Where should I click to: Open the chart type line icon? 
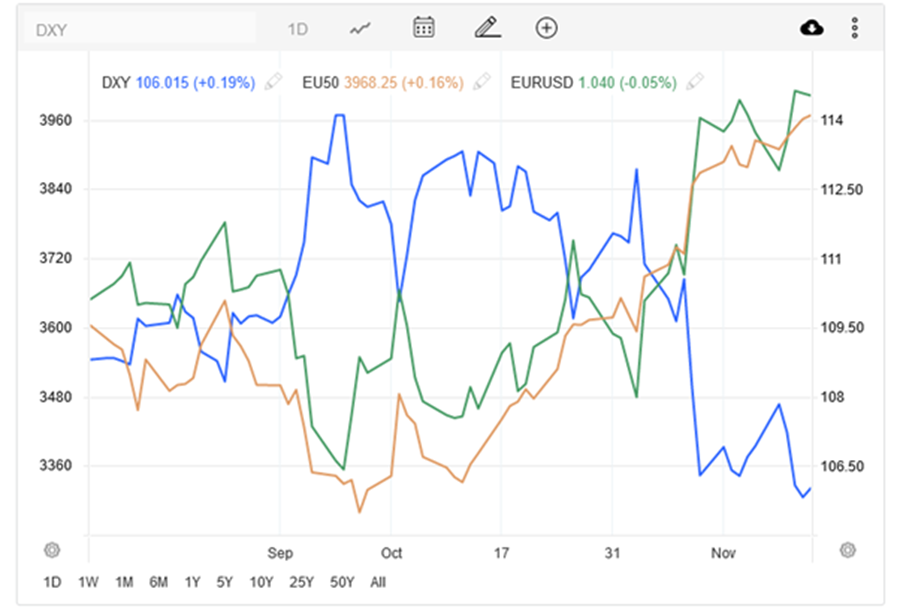[360, 28]
